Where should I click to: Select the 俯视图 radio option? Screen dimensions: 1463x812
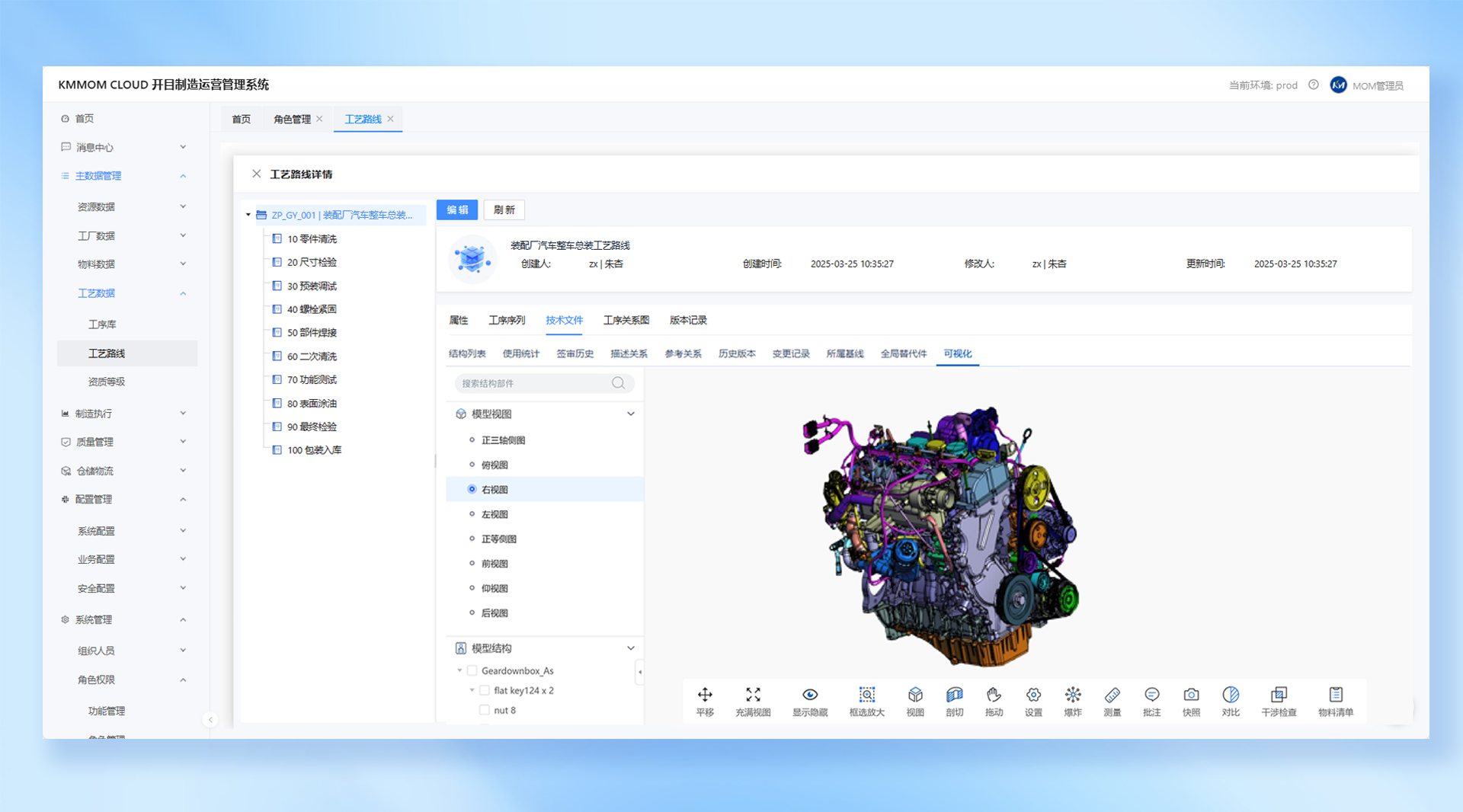472,465
